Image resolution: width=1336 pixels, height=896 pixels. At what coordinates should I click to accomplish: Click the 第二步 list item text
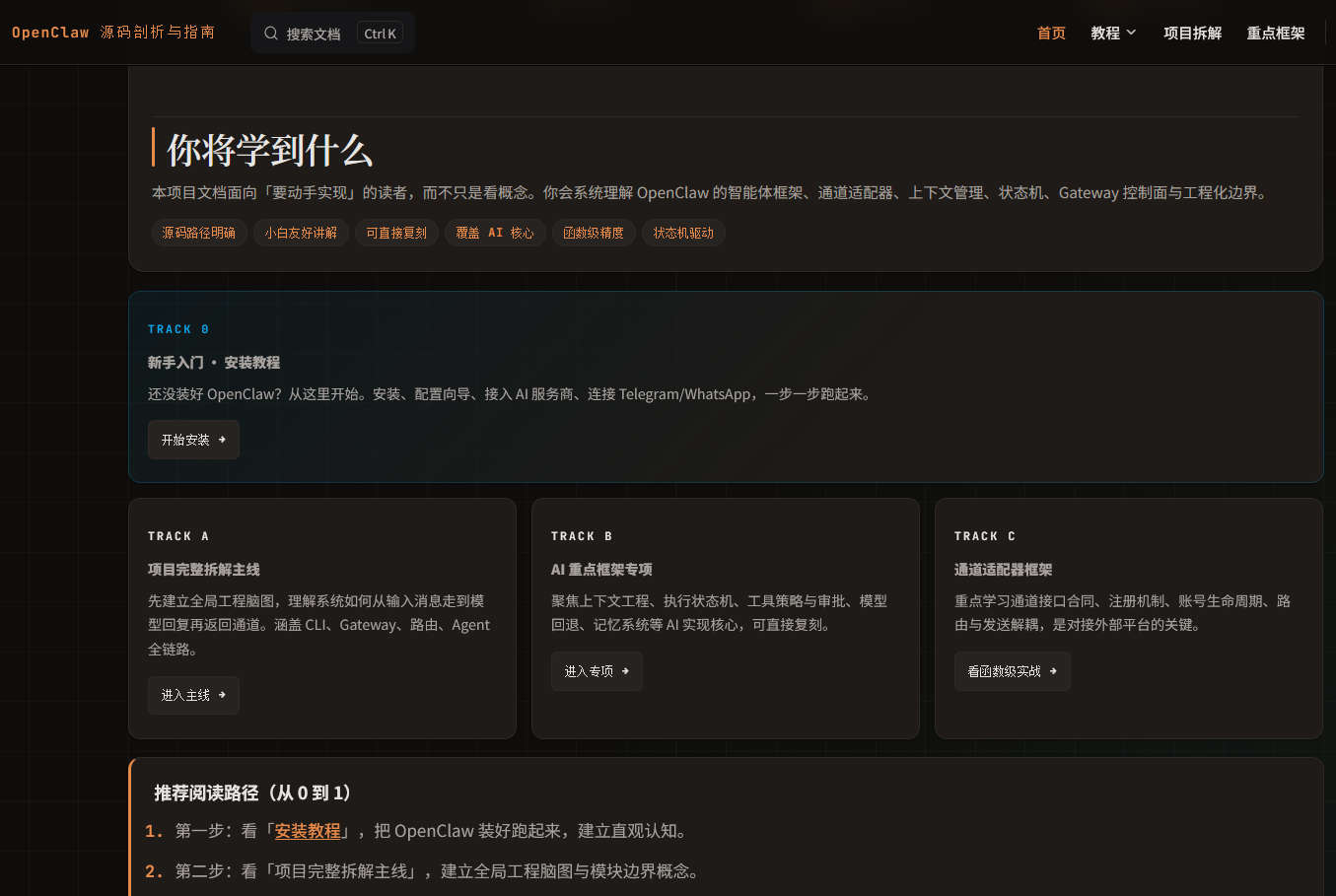click(438, 871)
